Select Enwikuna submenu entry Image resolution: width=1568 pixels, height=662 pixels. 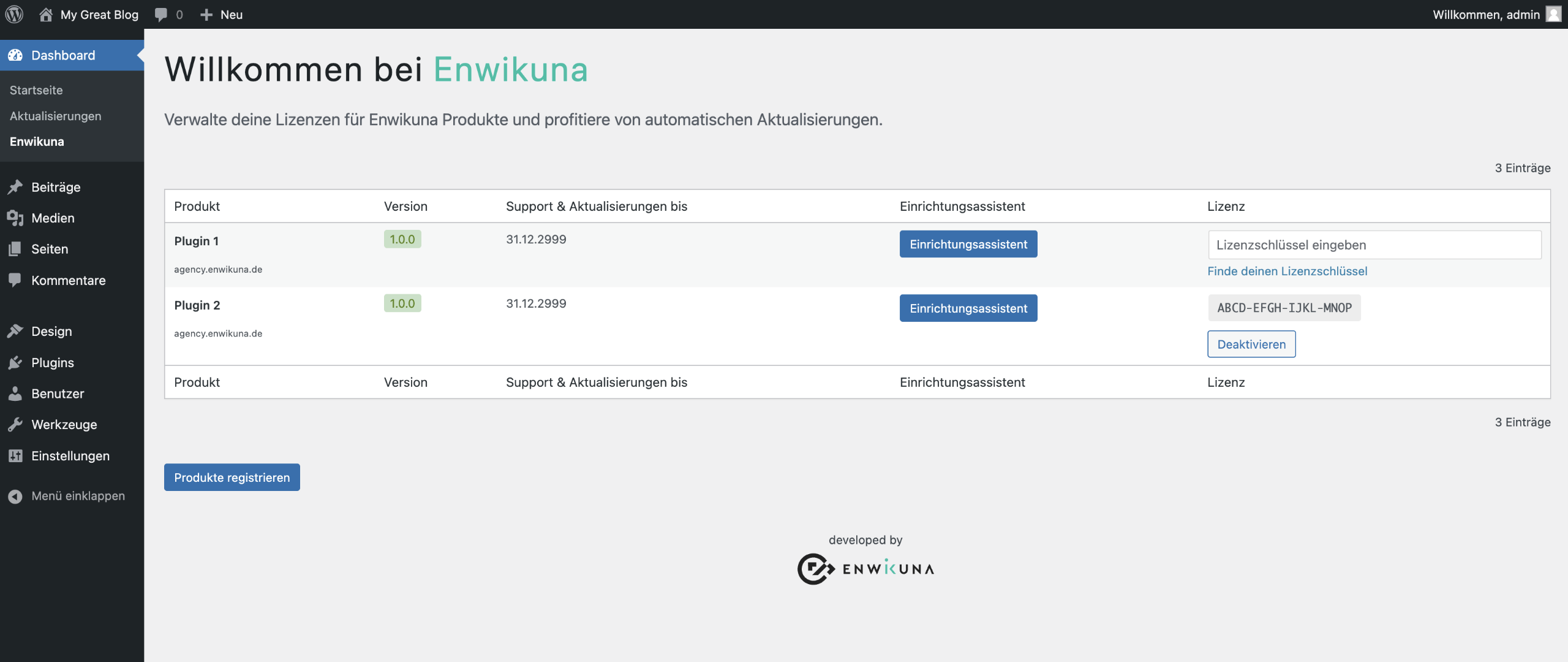coord(37,142)
